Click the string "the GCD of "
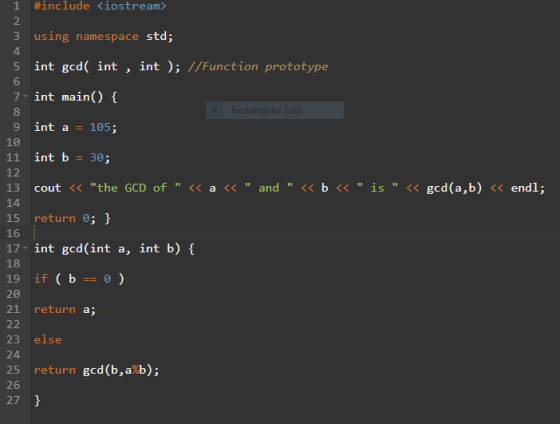Viewport: 560px width, 424px height. click(135, 188)
